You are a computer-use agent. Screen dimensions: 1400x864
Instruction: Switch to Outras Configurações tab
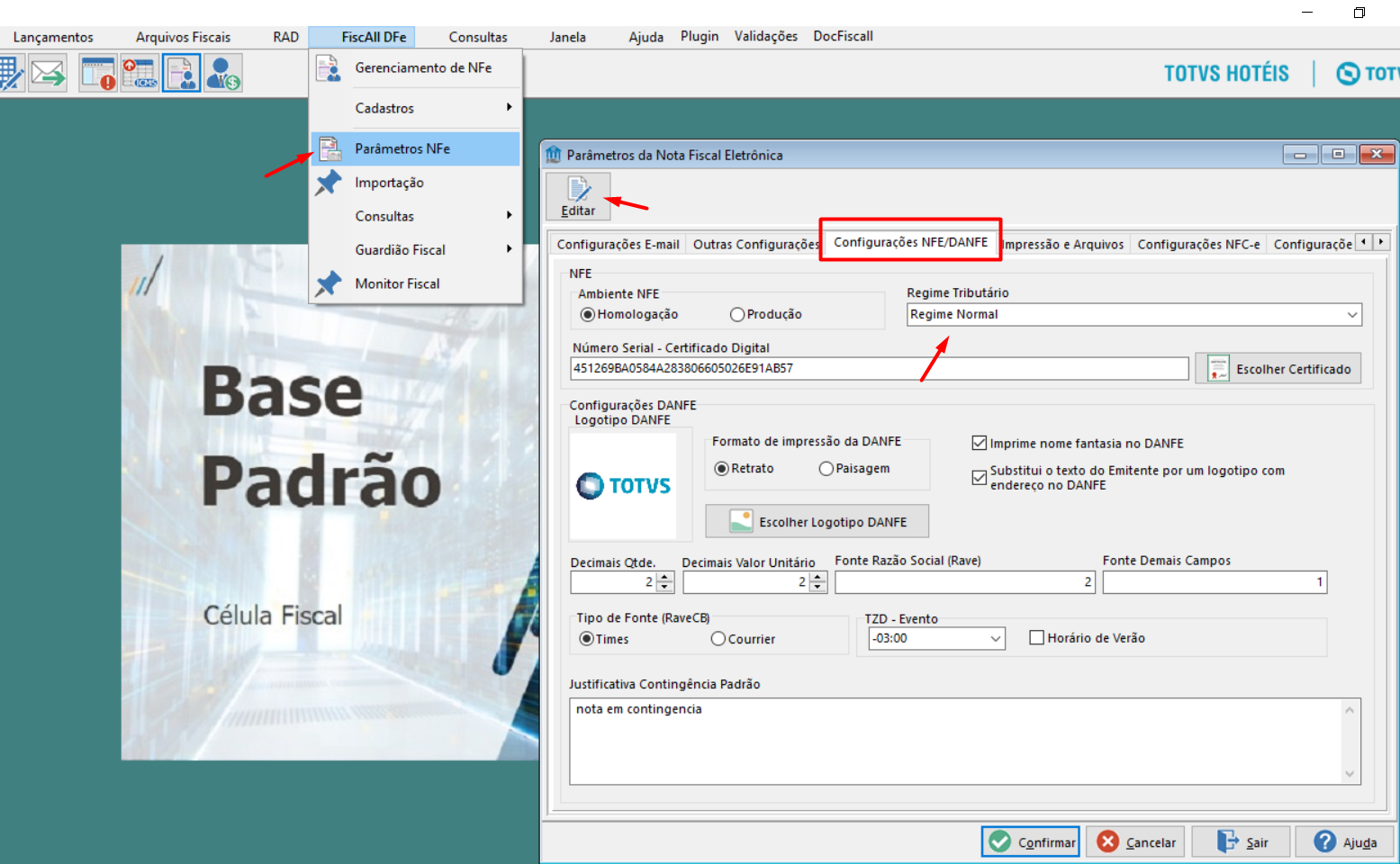[755, 244]
